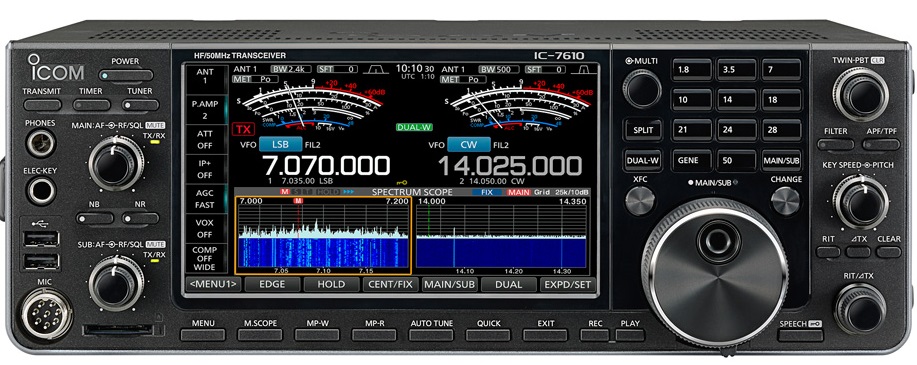Tap the main frequency 7.070.000
The width and height of the screenshot is (917, 365).
326,166
